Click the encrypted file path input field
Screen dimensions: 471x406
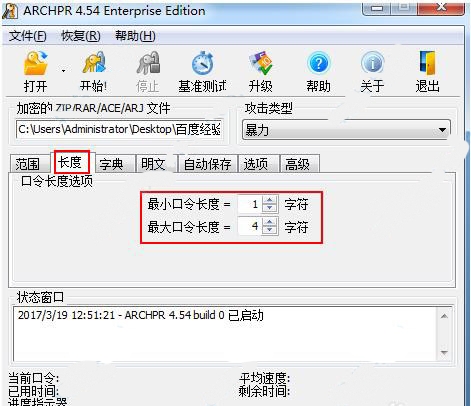(x=119, y=129)
